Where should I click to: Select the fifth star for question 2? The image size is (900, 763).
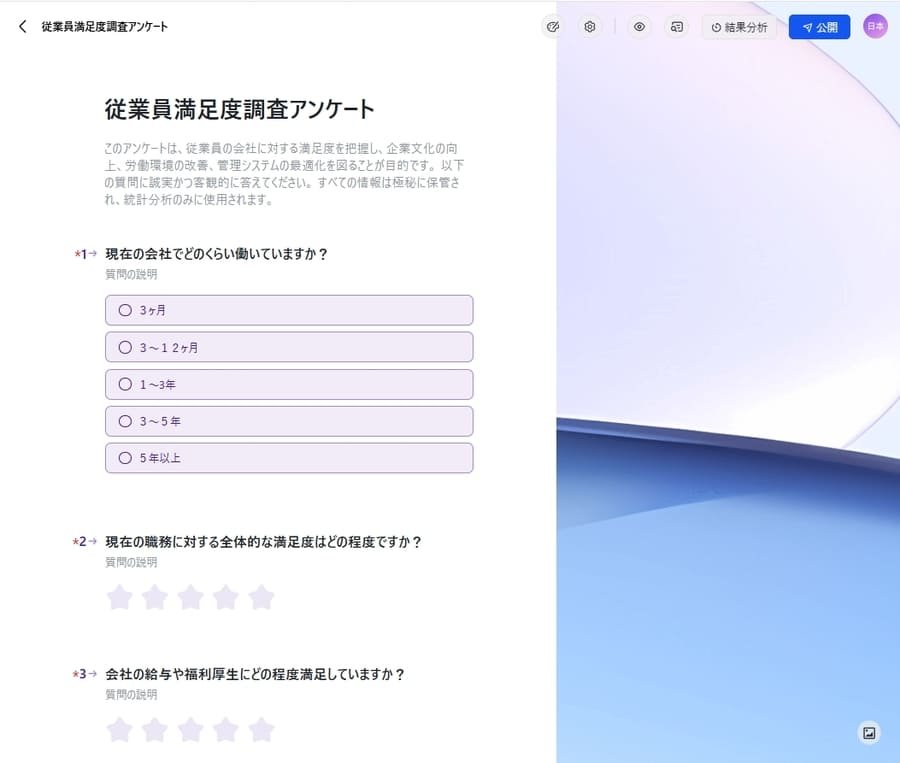(262, 597)
